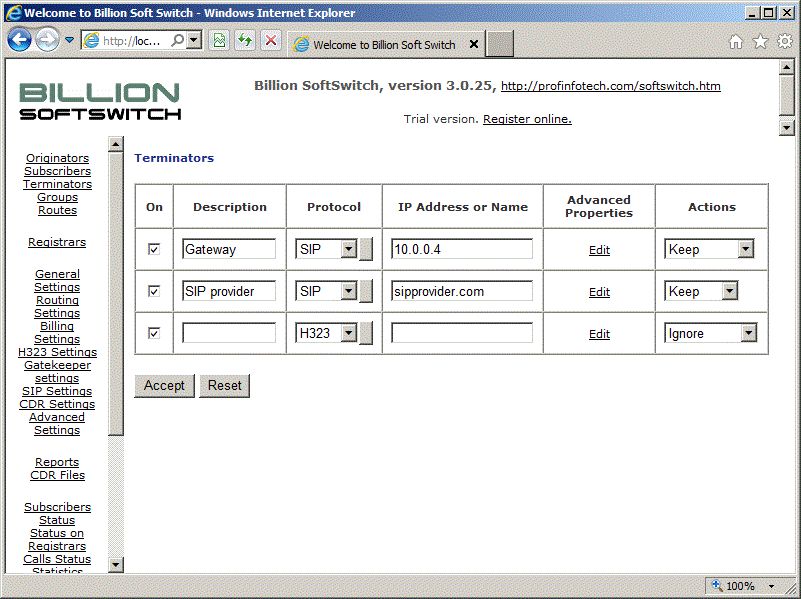Viewport: 801px width, 599px height.
Task: Open Routing Settings sidebar link
Action: 57,306
